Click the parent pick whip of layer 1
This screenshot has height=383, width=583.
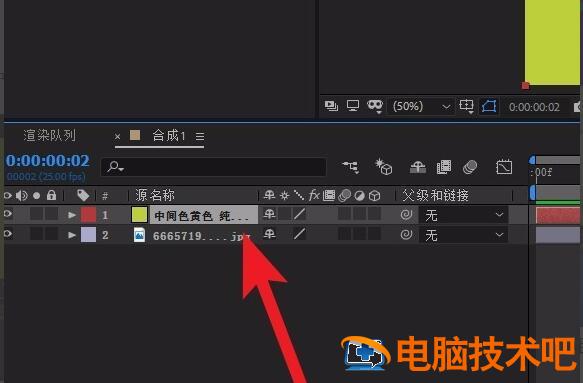point(406,215)
